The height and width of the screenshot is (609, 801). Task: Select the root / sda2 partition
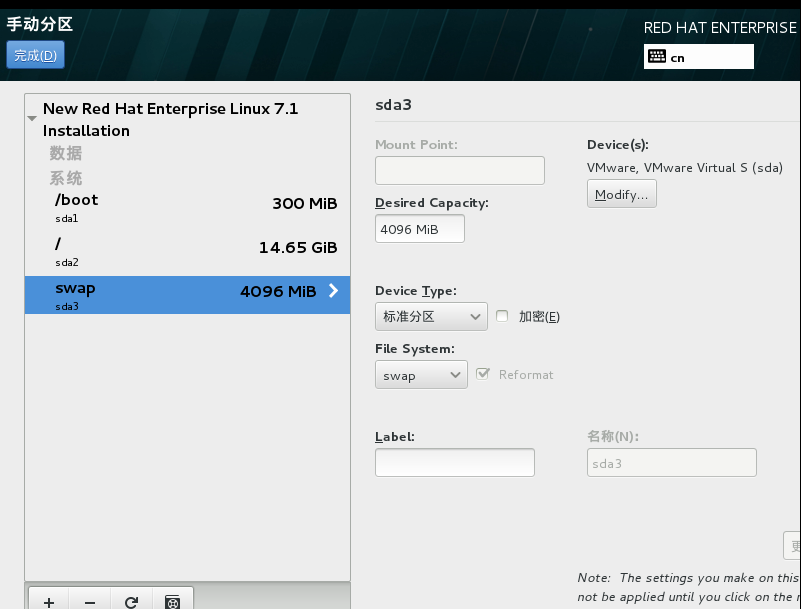pos(187,251)
